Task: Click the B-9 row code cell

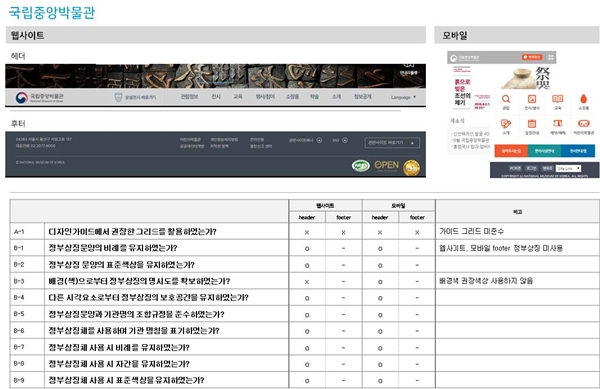Action: 27,380
